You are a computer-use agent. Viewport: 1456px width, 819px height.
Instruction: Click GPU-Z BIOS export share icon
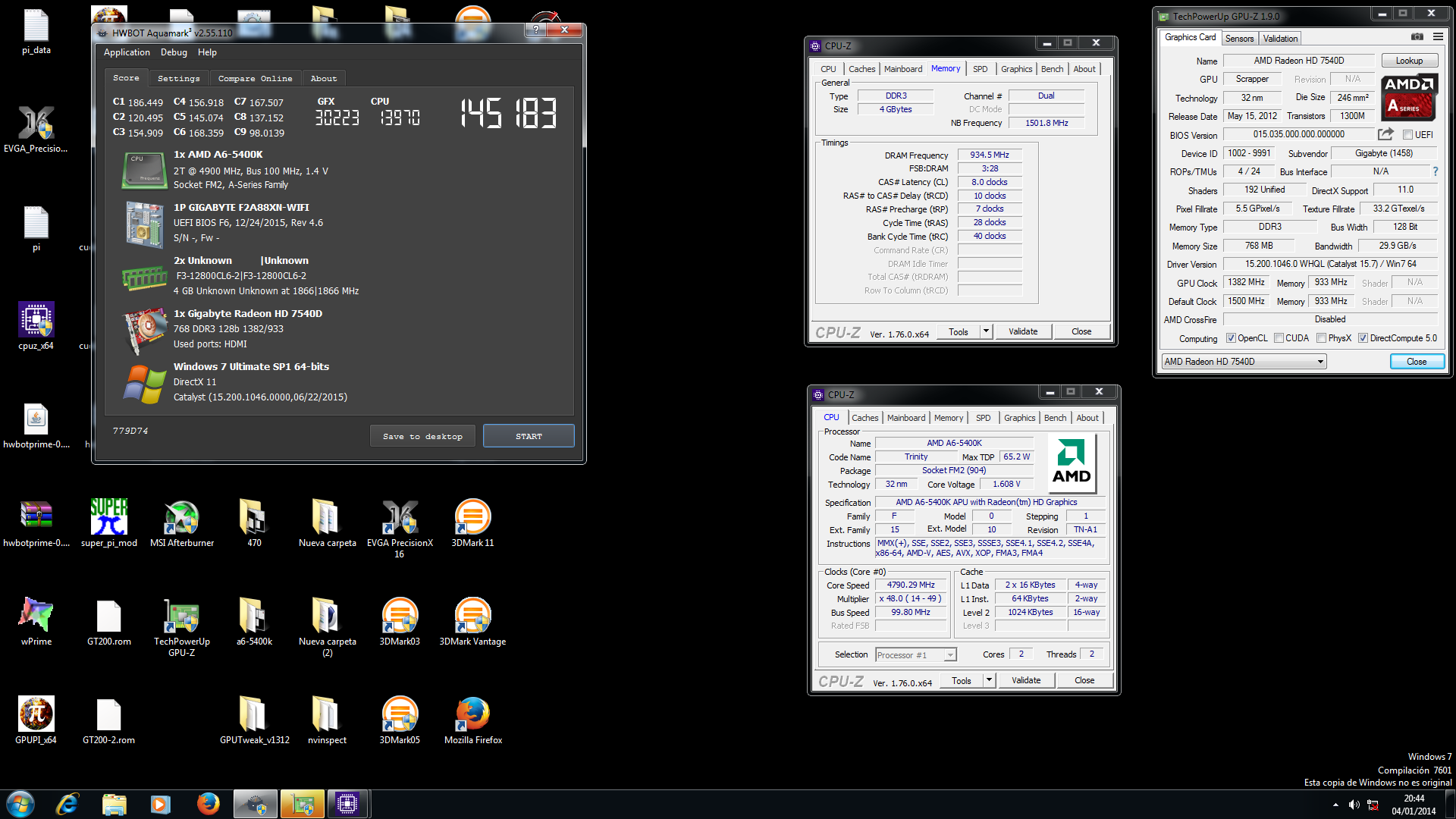click(x=1385, y=134)
